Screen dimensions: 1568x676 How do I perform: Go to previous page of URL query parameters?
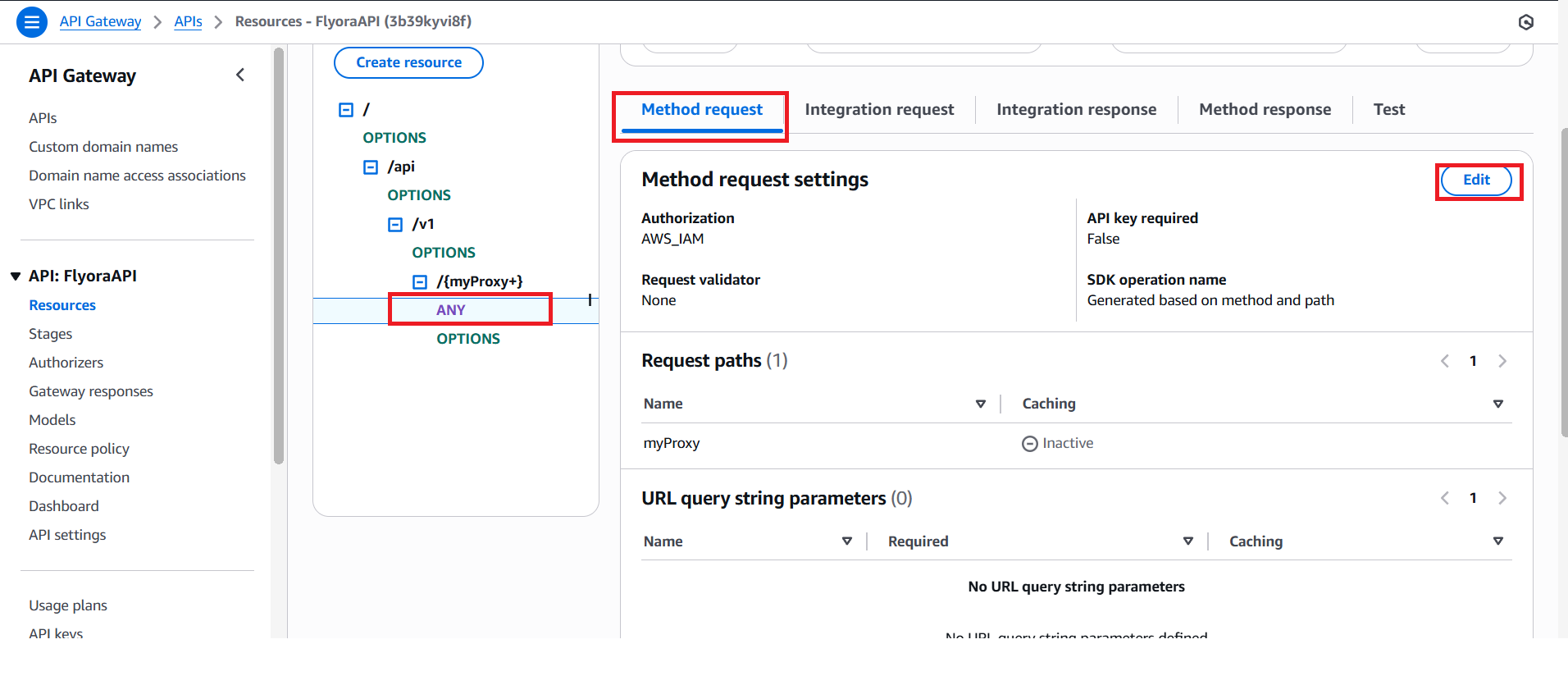click(x=1445, y=498)
